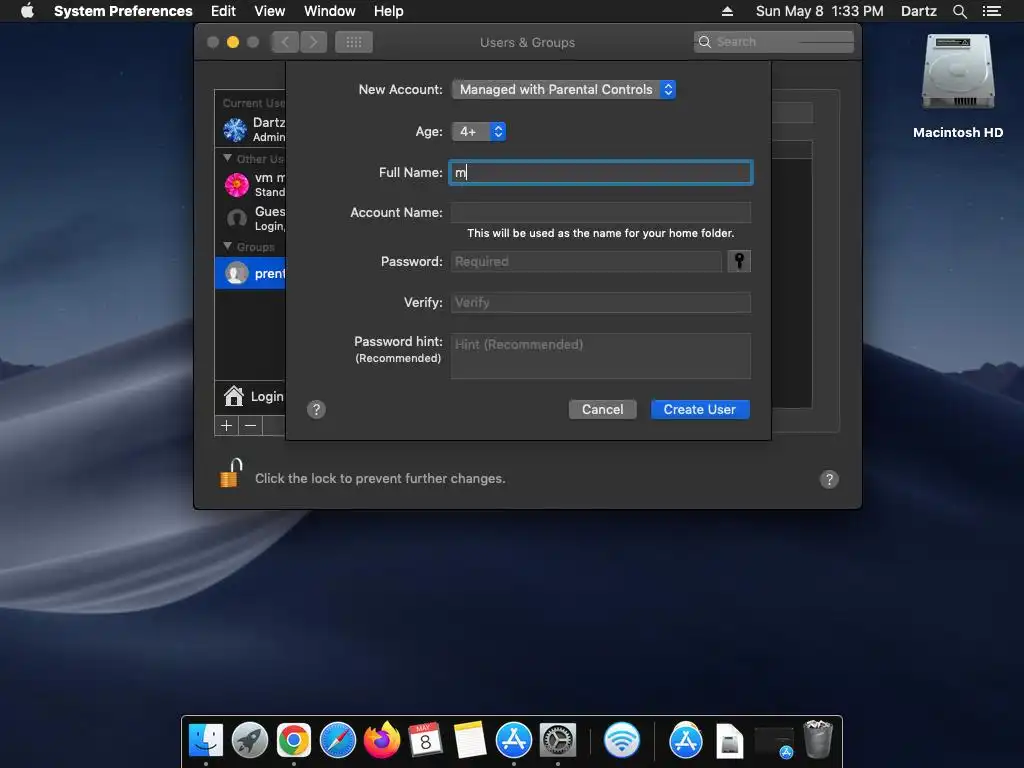1024x768 pixels.
Task: Open help for the new account sheet
Action: click(x=316, y=409)
